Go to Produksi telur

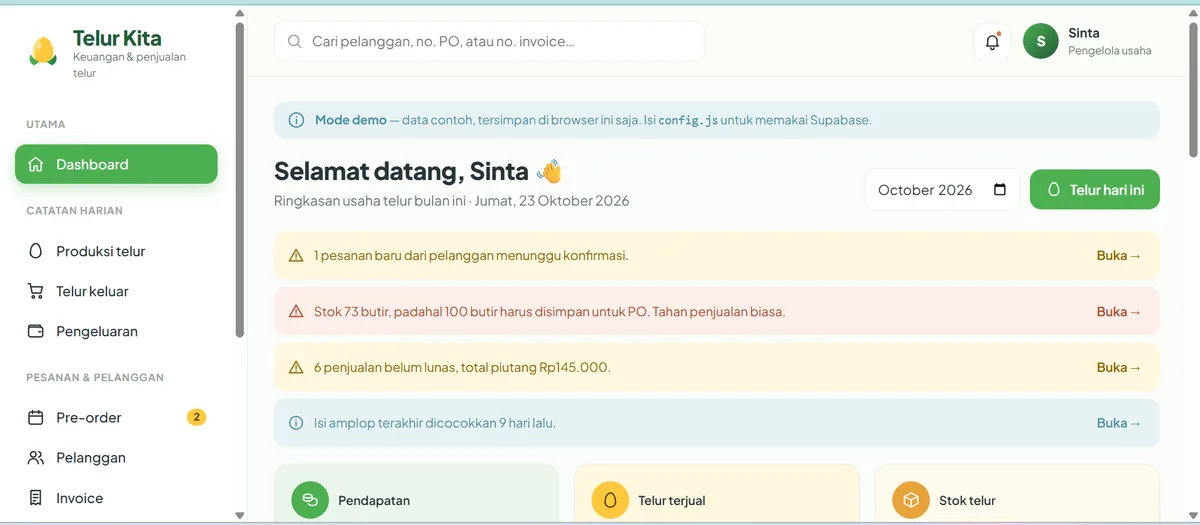click(x=116, y=251)
